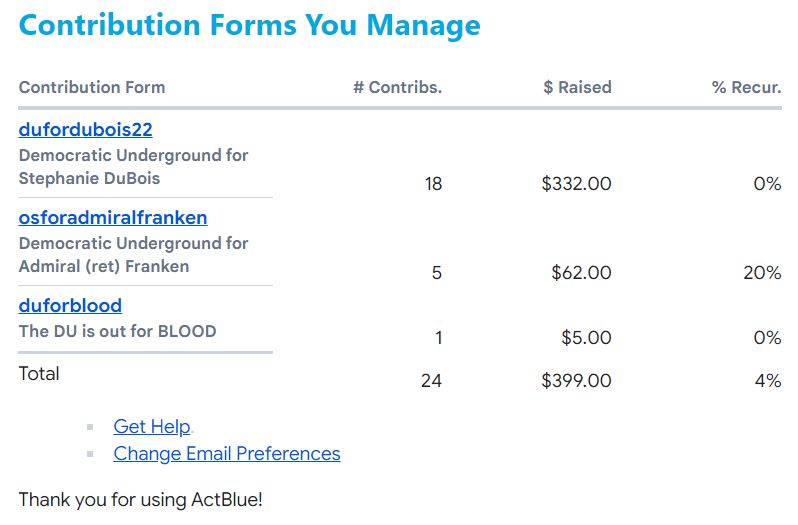Open the duforblood contribution form link
Image resolution: width=798 pixels, height=525 pixels.
click(70, 306)
